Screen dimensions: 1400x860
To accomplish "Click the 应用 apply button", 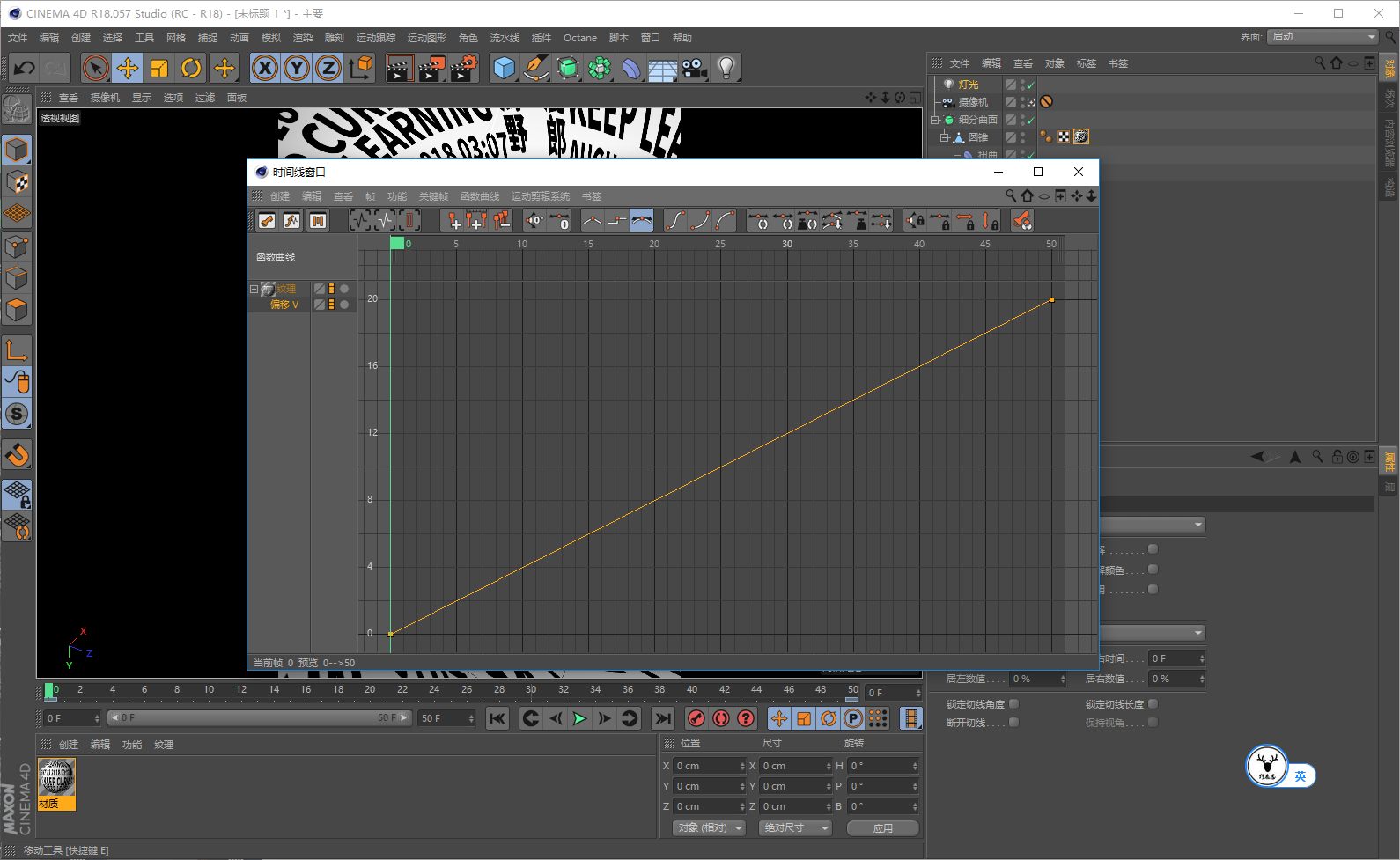I will coord(883,828).
